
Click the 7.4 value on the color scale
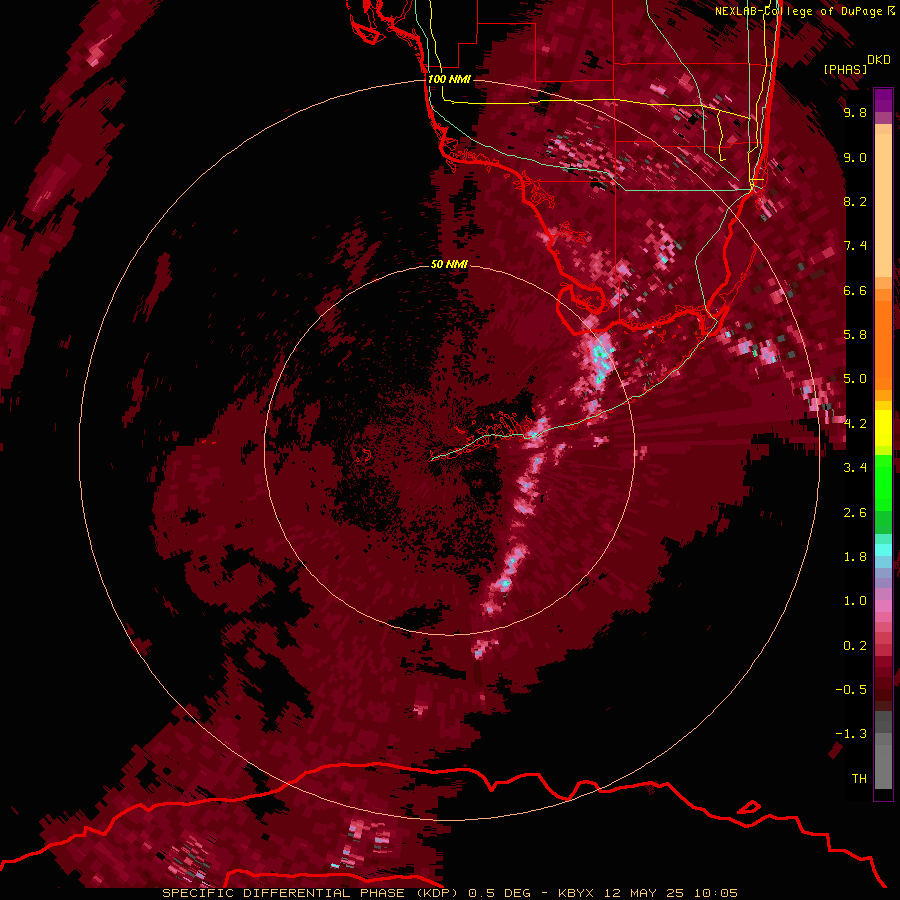[x=855, y=246]
